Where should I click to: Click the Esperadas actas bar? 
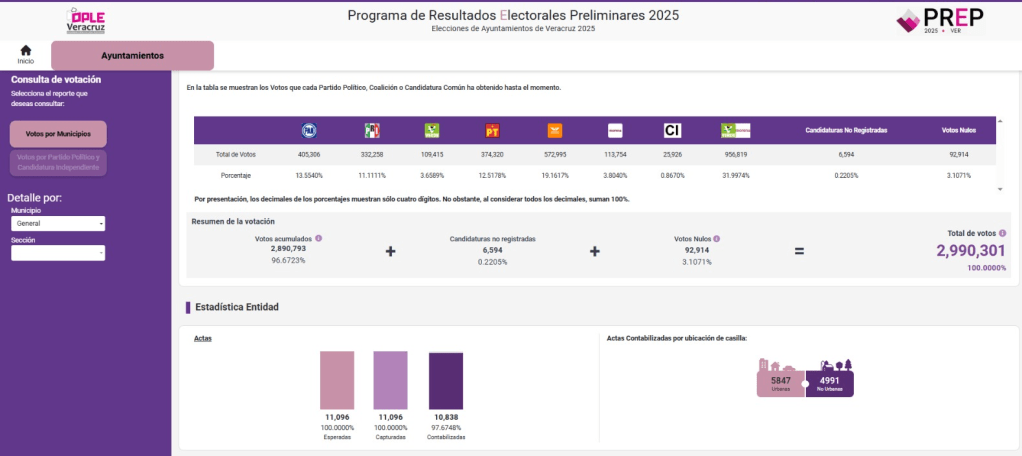point(337,380)
